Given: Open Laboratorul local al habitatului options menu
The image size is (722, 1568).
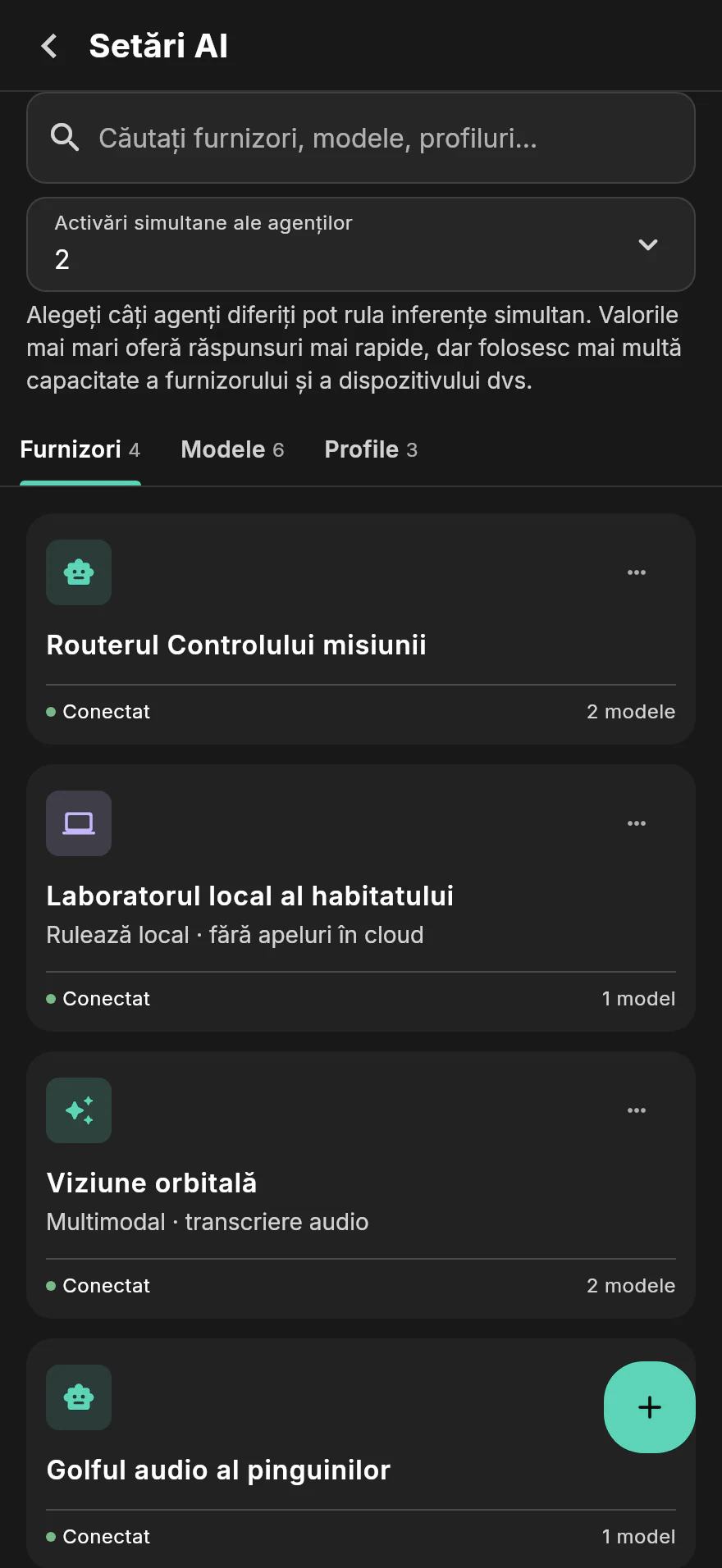Looking at the screenshot, I should [x=637, y=823].
